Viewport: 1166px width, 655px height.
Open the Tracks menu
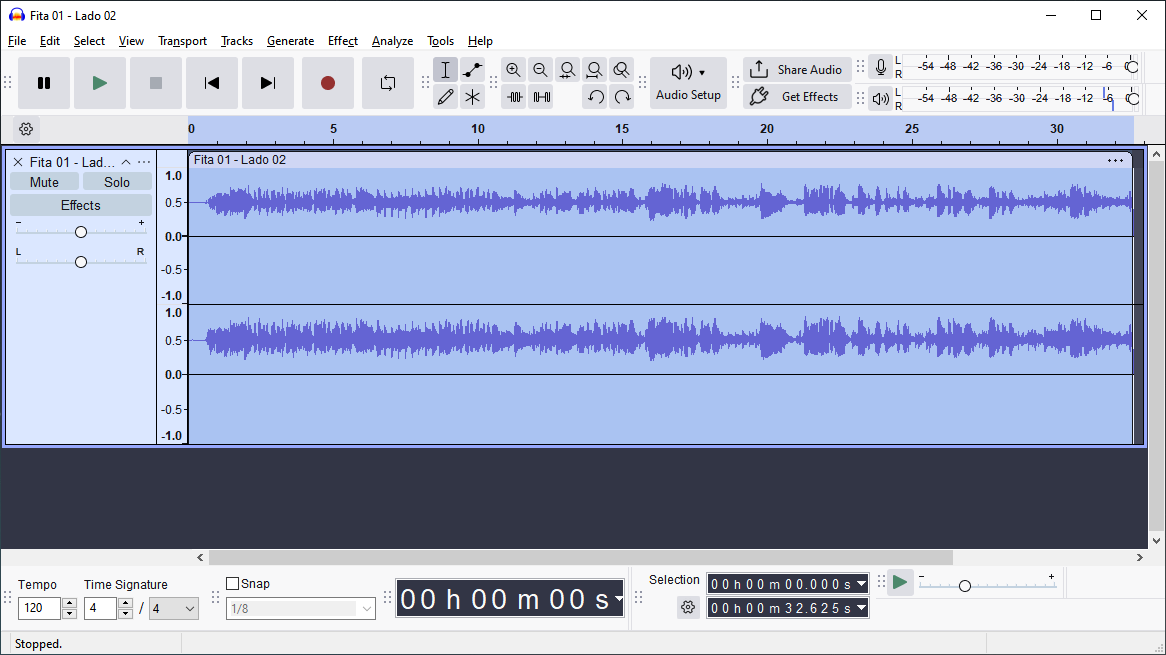click(236, 41)
